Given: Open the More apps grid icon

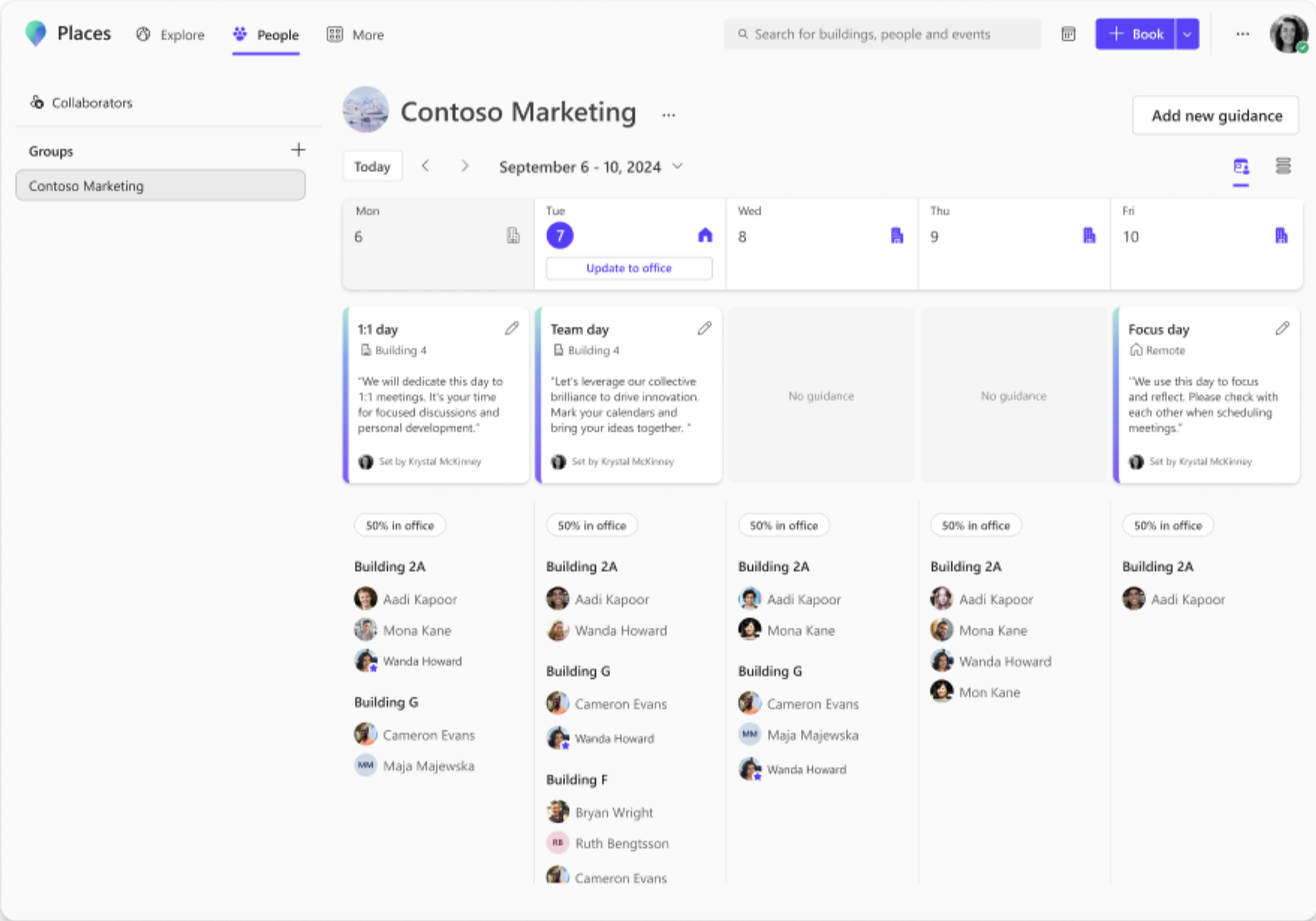Looking at the screenshot, I should point(335,34).
